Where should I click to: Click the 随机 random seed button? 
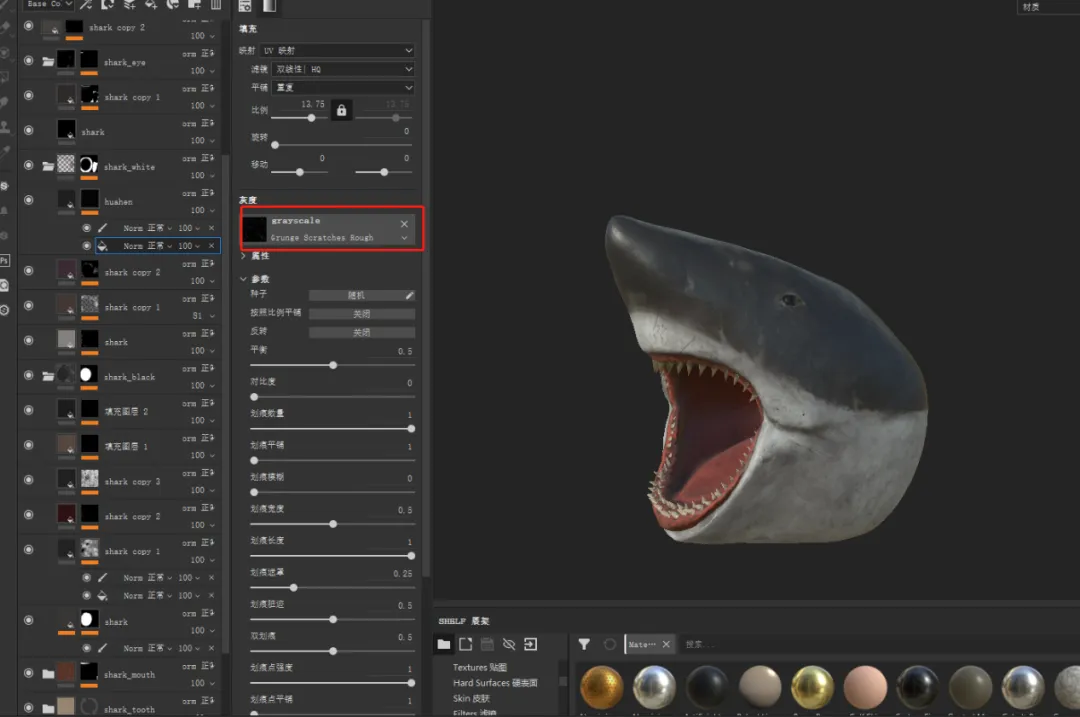coord(356,296)
